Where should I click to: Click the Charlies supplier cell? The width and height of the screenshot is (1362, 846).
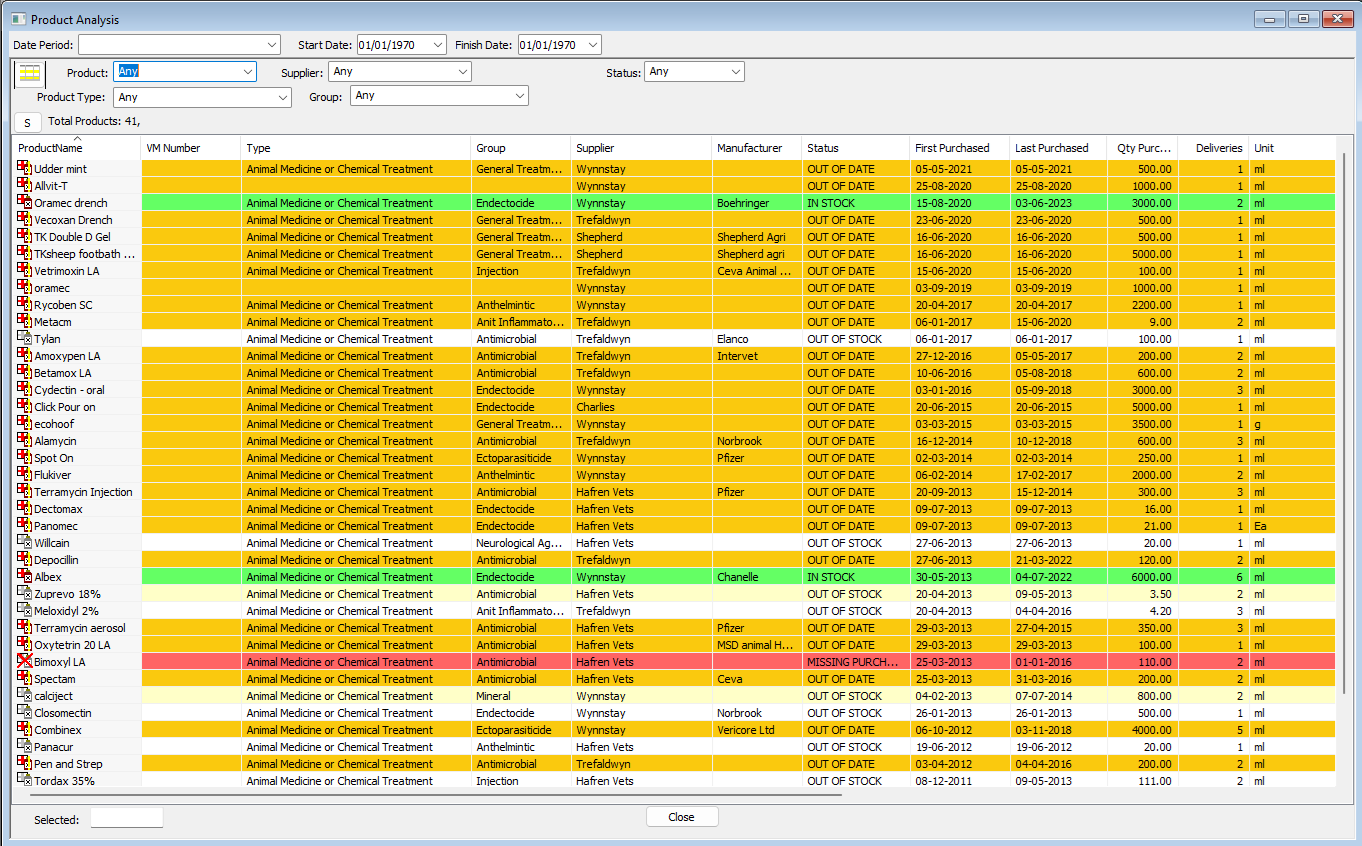tap(641, 407)
